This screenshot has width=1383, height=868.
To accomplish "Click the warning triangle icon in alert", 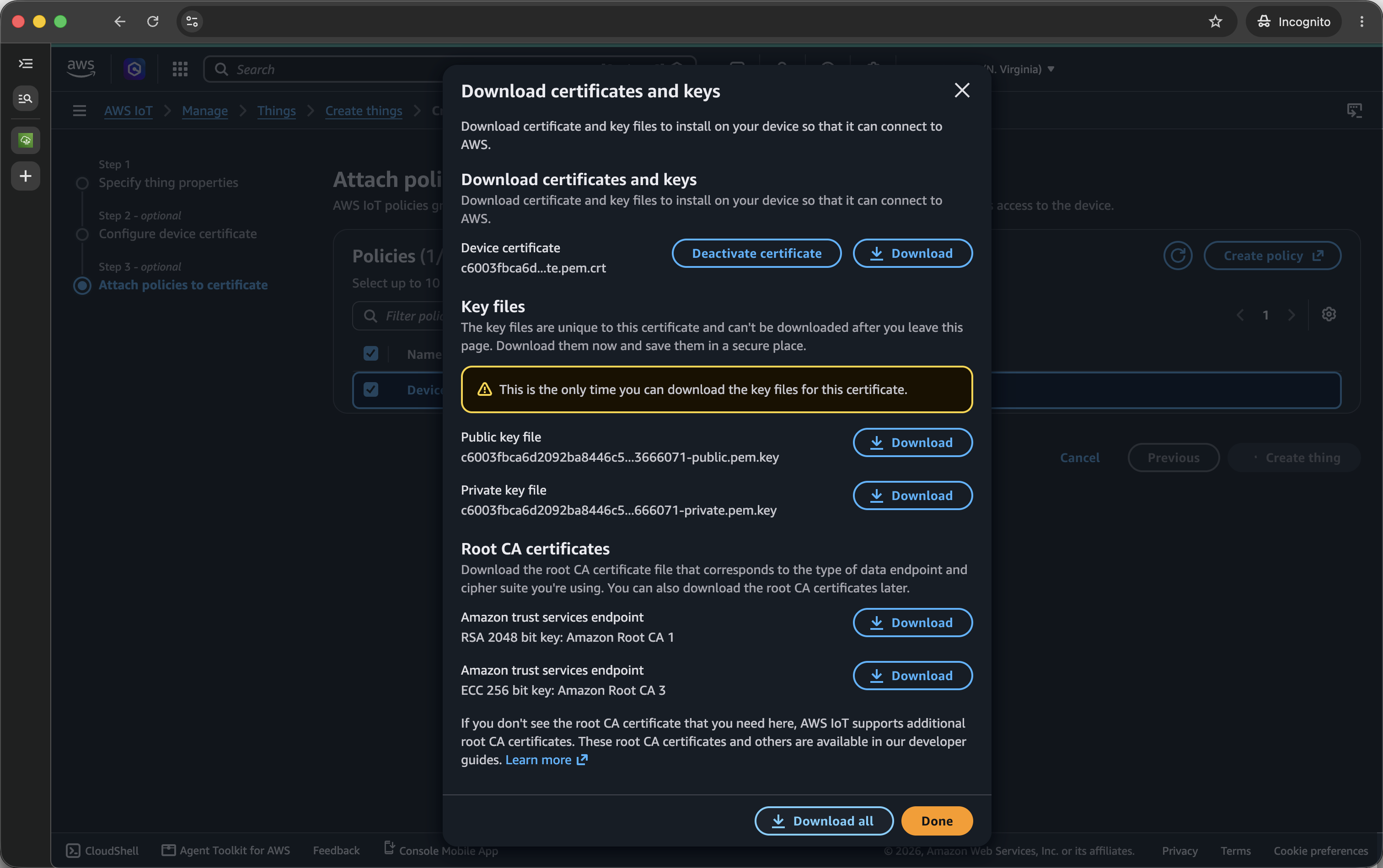I will 485,389.
